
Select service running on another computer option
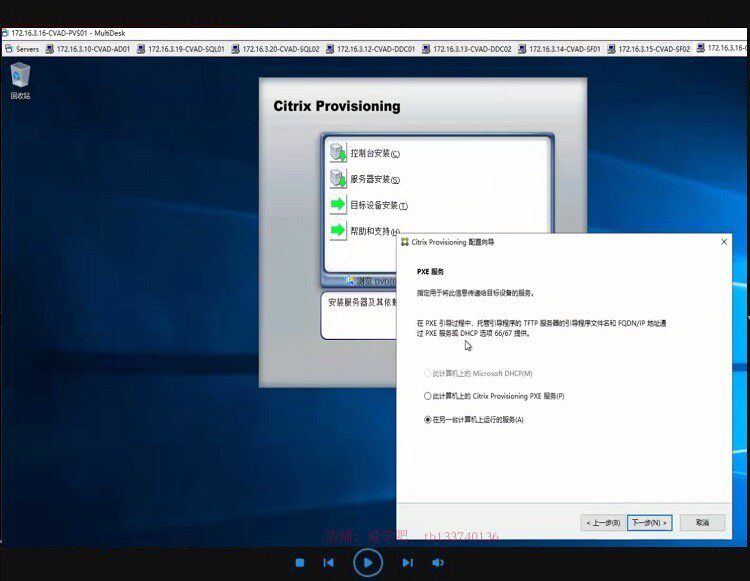(x=428, y=419)
